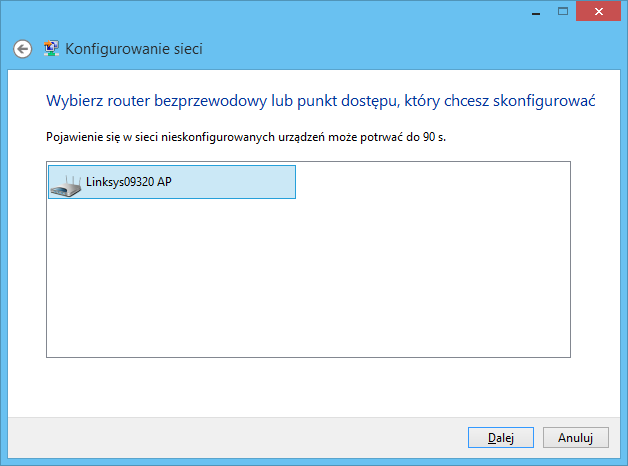Maximize the Konfigurowanie sieci window
This screenshot has width=628, height=466.
pos(563,11)
